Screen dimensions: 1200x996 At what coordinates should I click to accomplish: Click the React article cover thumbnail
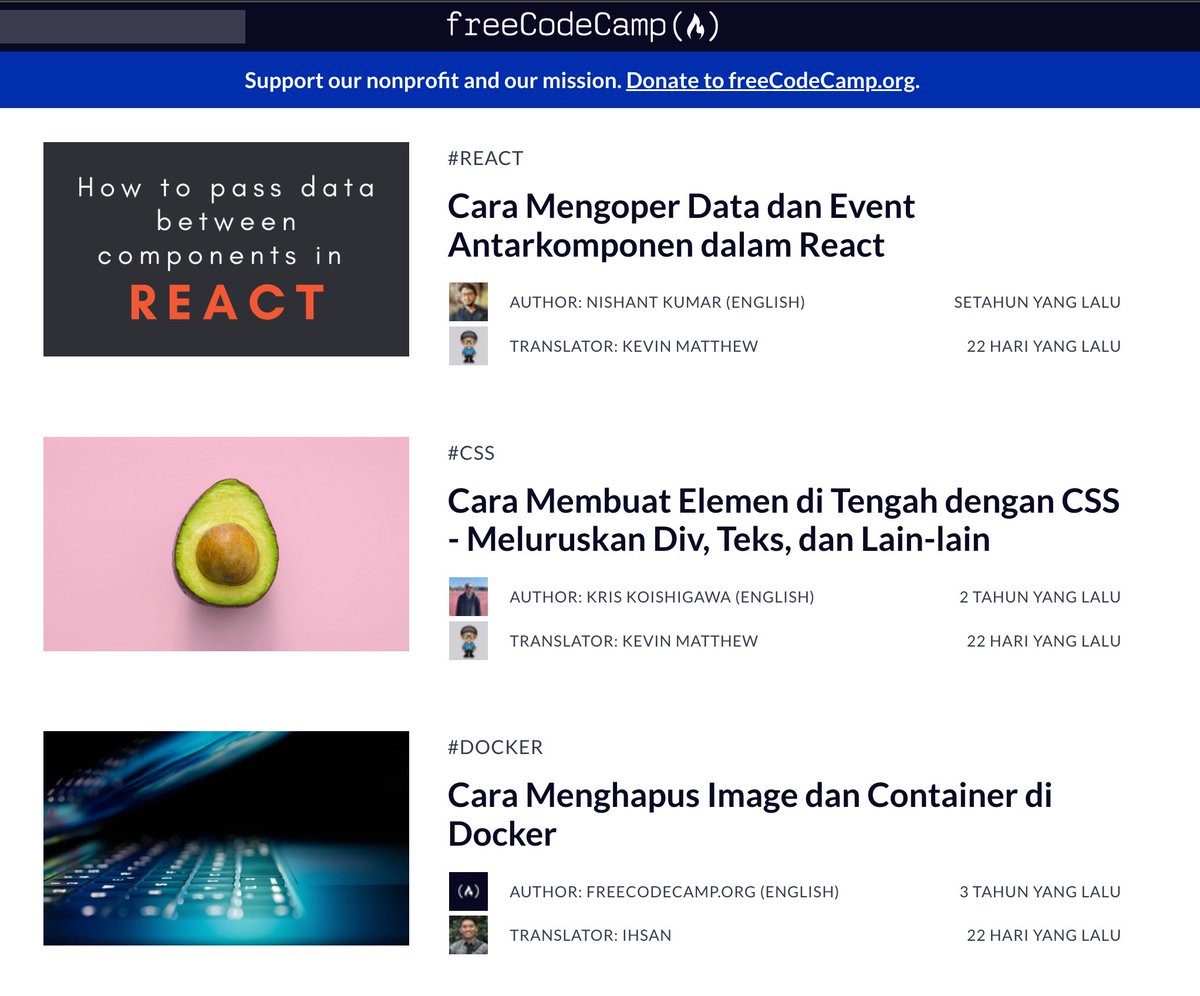[226, 249]
